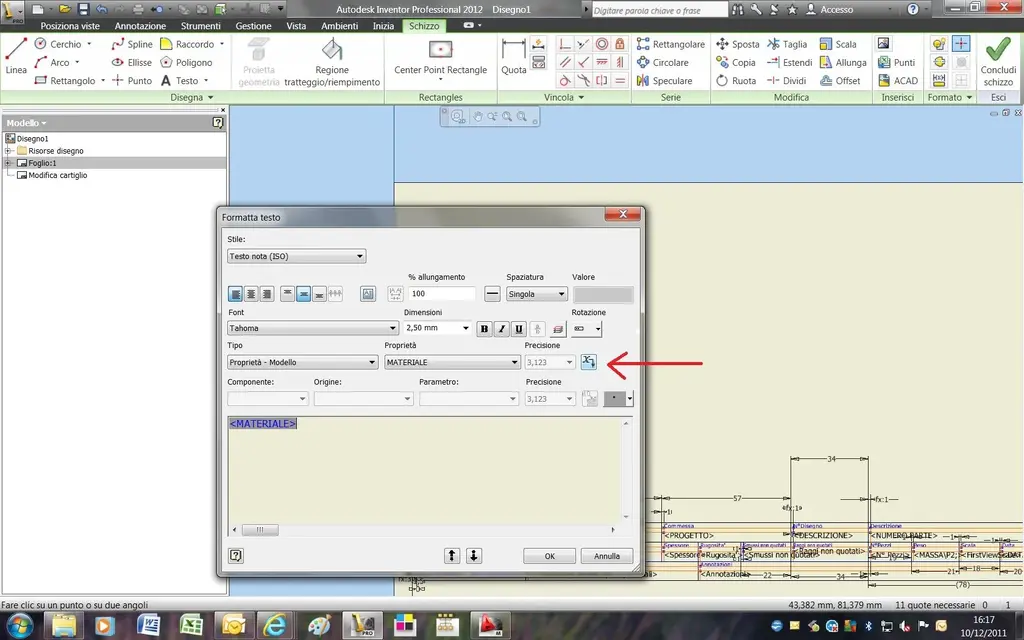
Task: Select the Ruota rotate tool
Action: [x=736, y=80]
